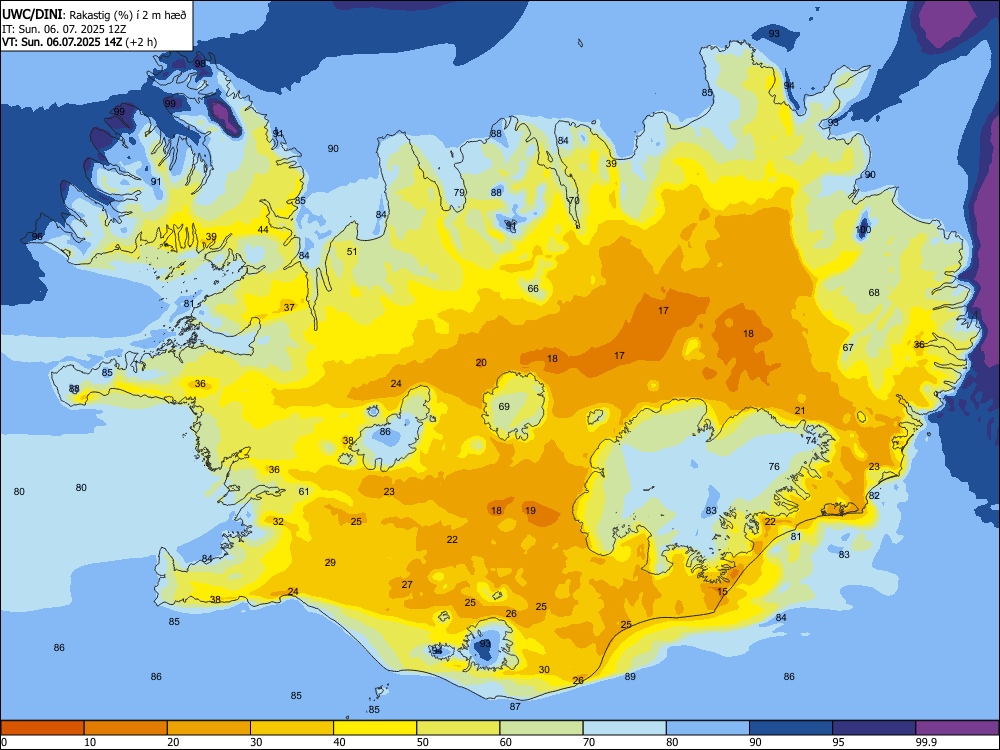Click the humidity value 19 on the map
1000x750 pixels.
531,510
